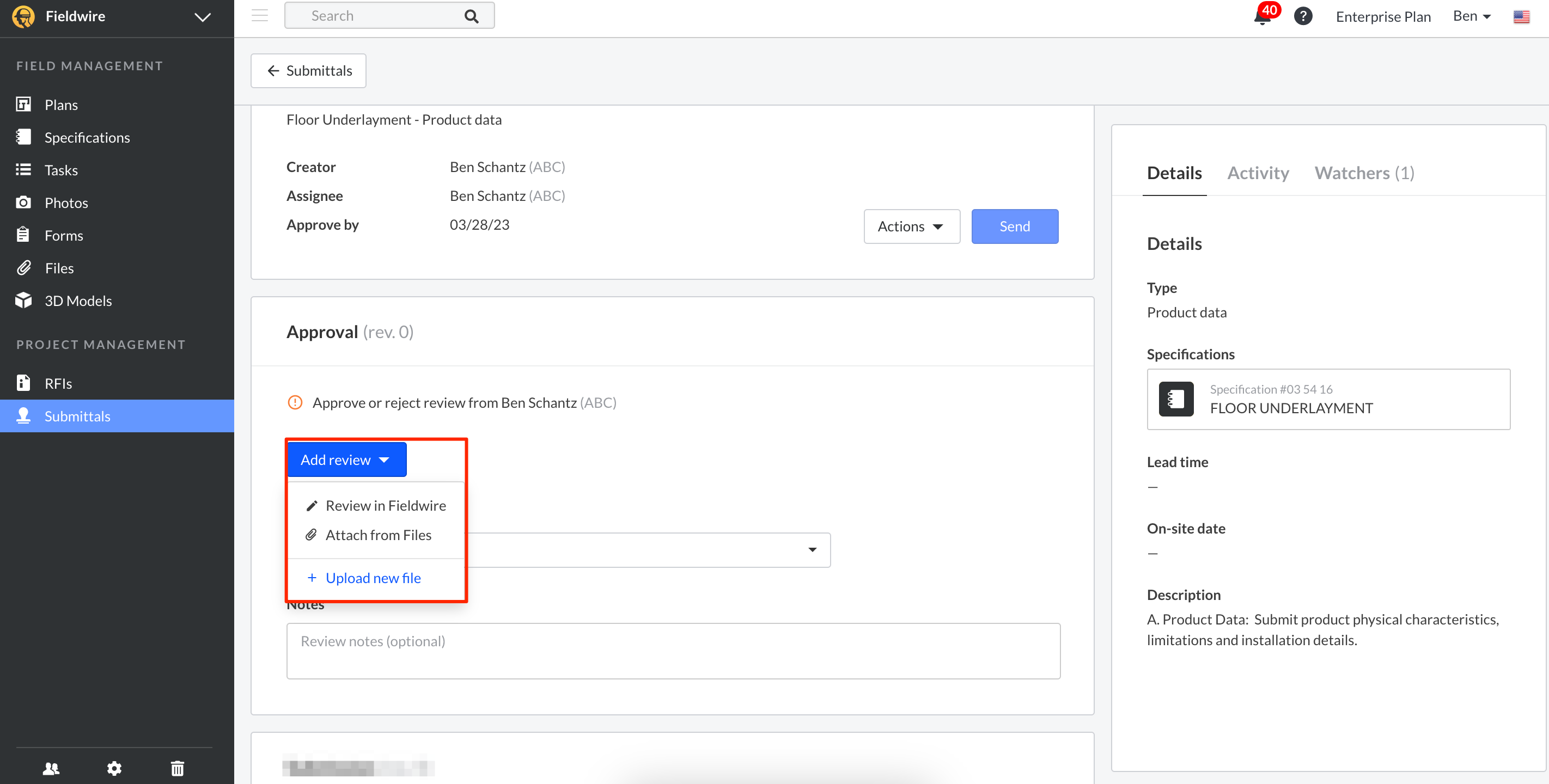
Task: Click the Forms clipboard icon
Action: (x=23, y=235)
